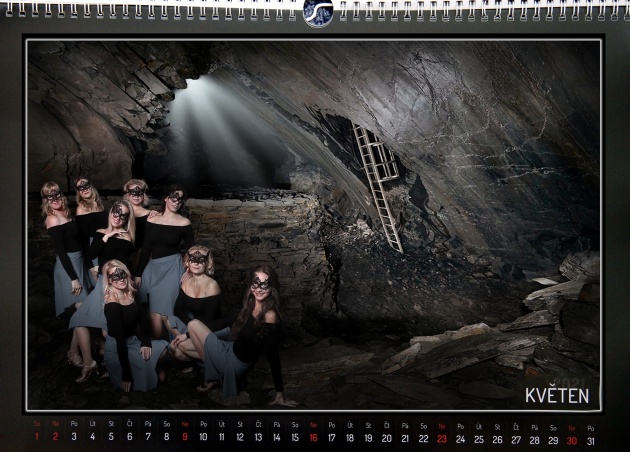Click date 25 in the calendar strip
Image resolution: width=630 pixels, height=452 pixels.
(479, 438)
